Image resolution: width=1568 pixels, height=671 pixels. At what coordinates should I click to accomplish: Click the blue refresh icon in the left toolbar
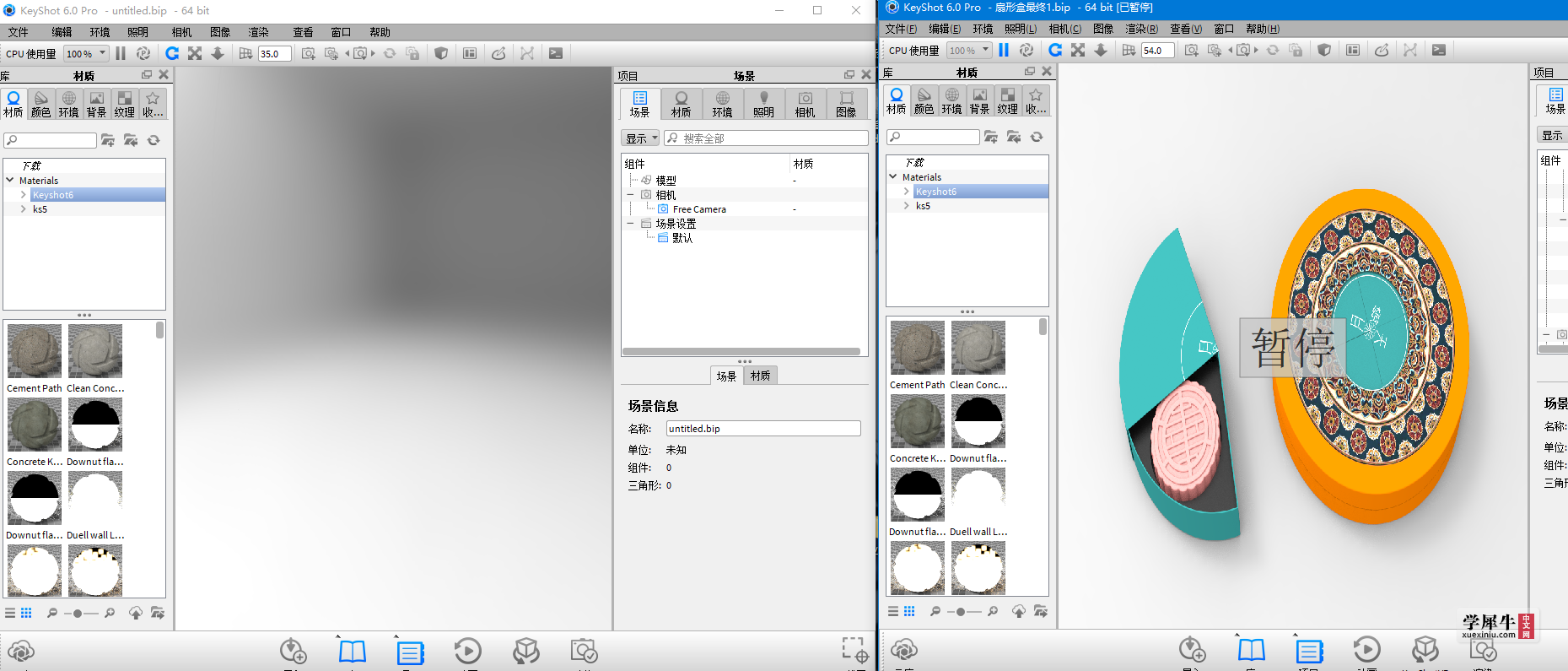(172, 53)
